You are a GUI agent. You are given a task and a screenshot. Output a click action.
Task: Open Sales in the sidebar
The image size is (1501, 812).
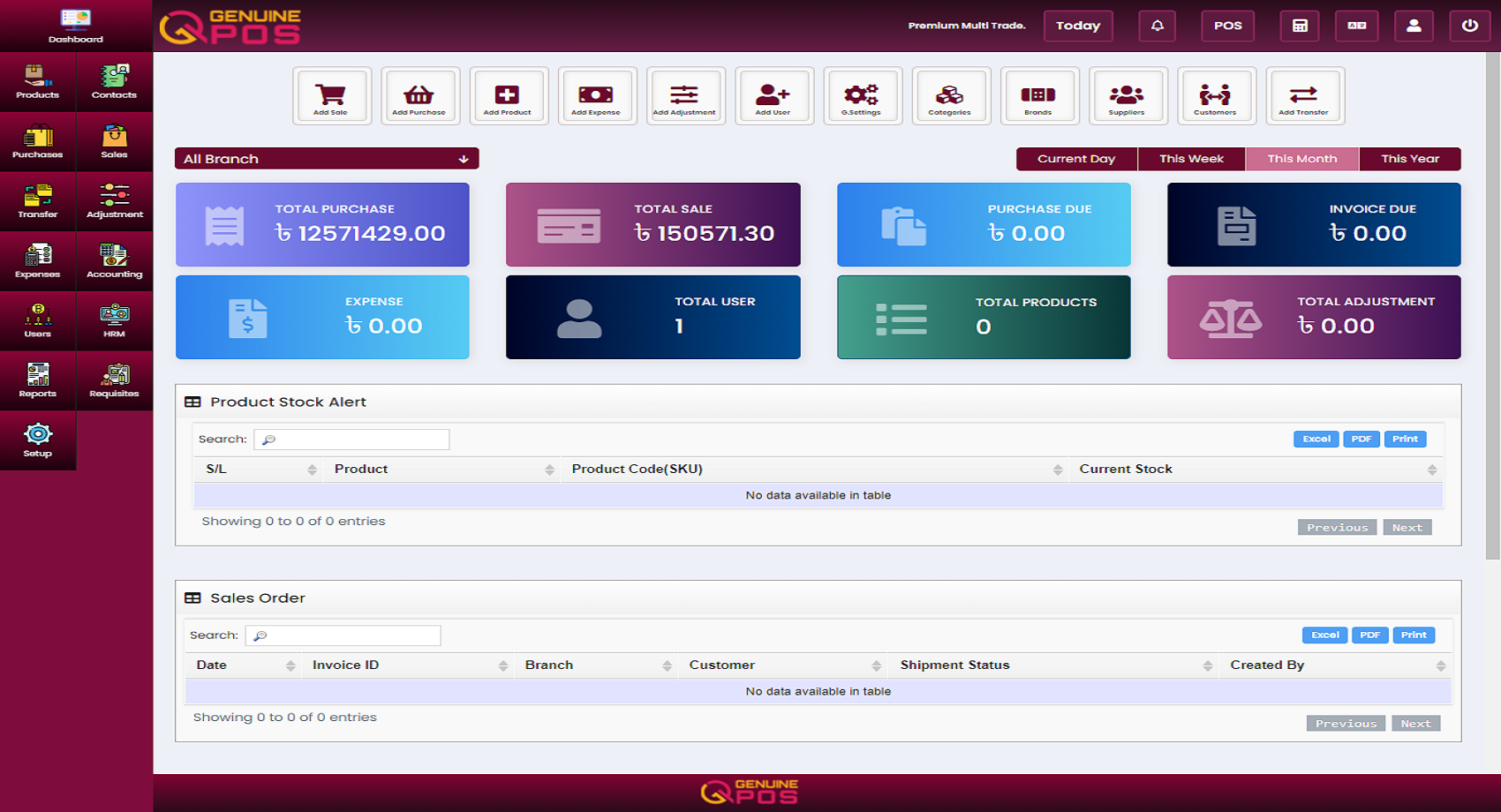click(115, 142)
